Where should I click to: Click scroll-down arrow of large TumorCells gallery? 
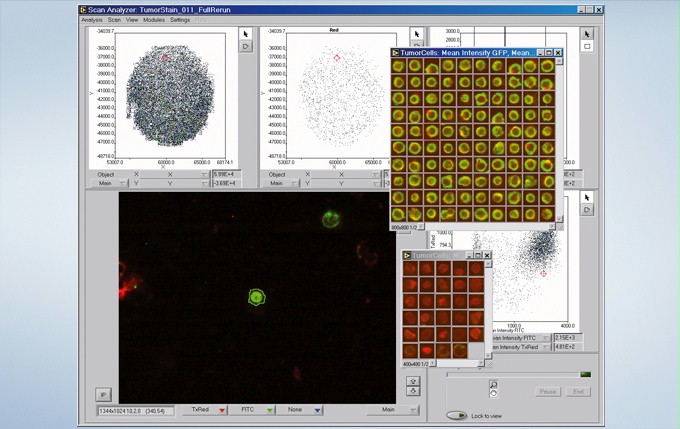(x=559, y=219)
